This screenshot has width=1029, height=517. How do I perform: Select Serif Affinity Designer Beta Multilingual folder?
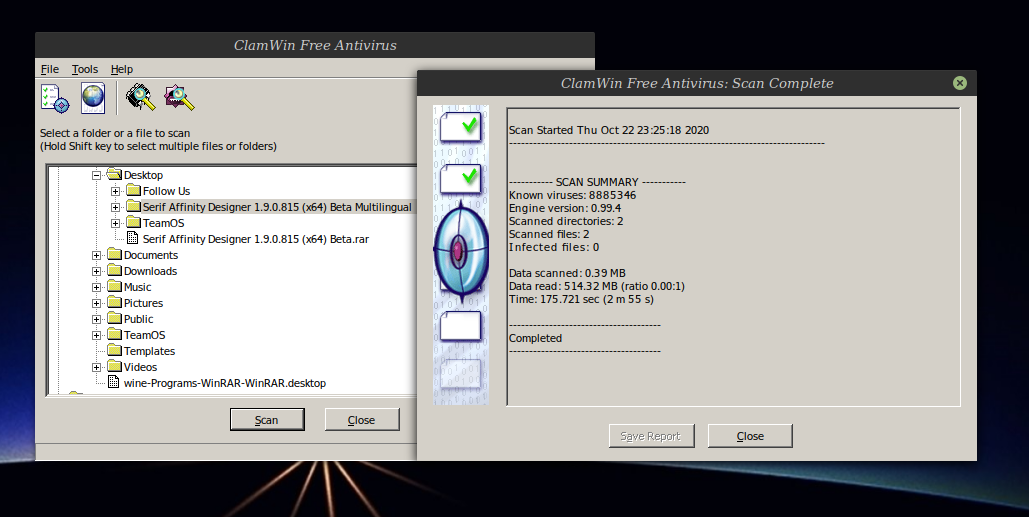(x=277, y=207)
